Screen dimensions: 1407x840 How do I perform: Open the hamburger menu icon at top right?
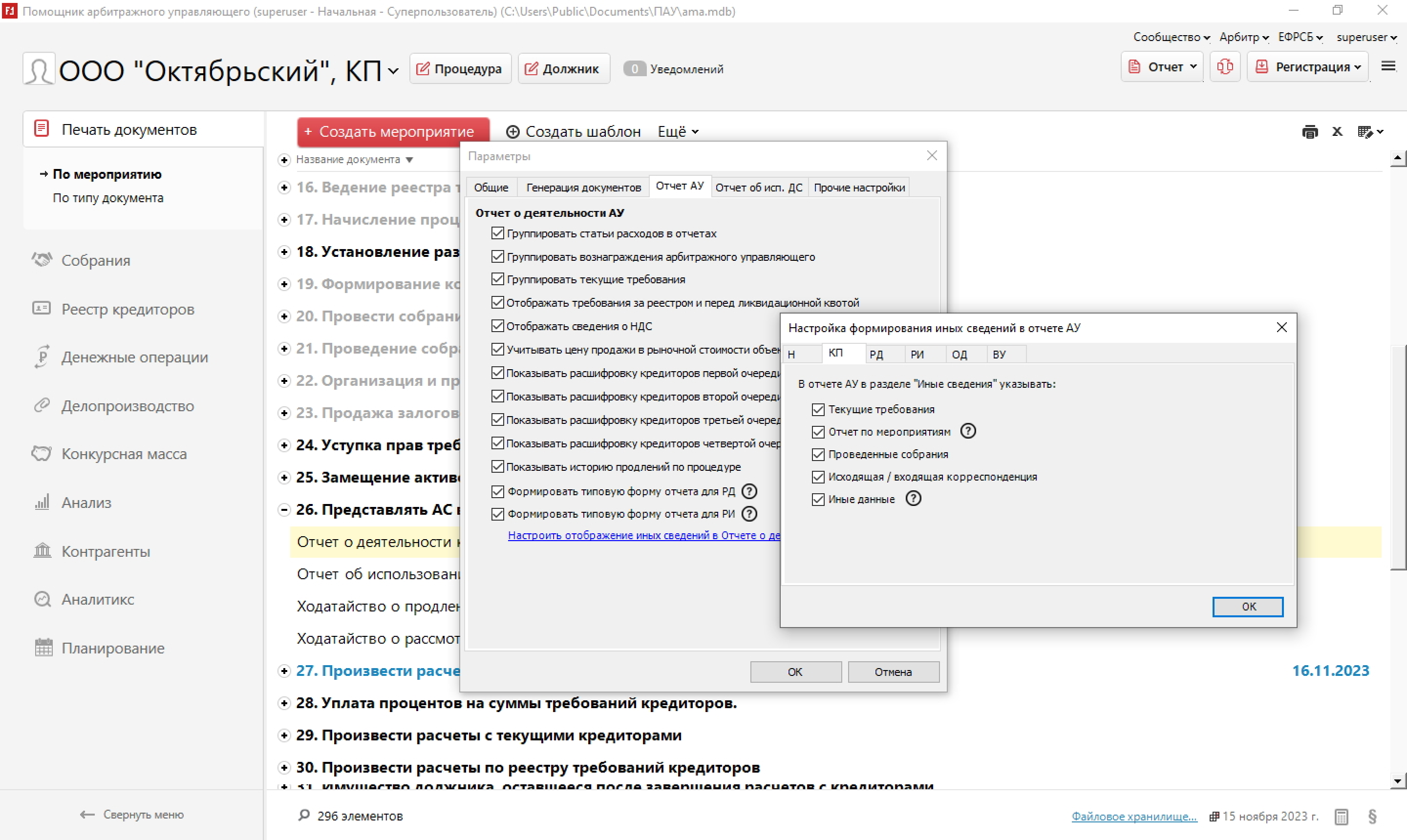tap(1388, 67)
